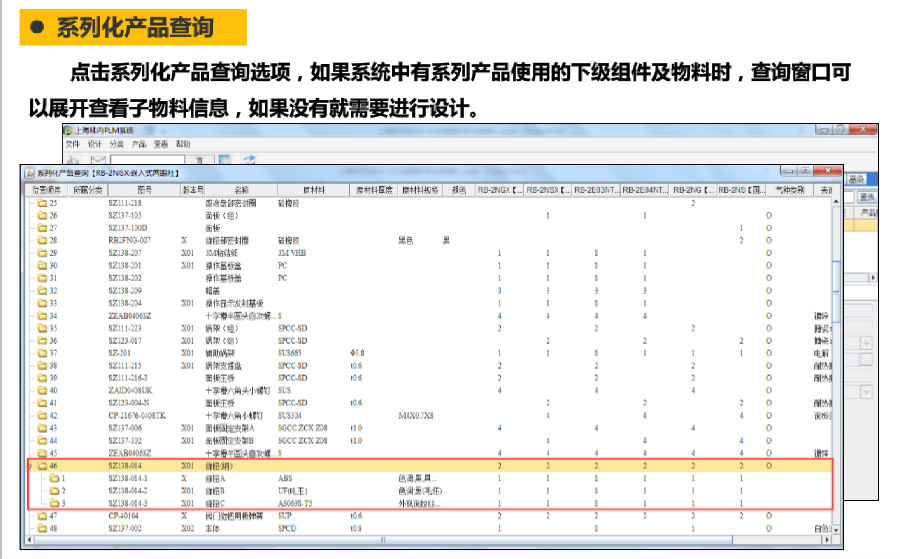Click the folder icon of row 29
Viewport: 900px width, 559px height.
click(42, 253)
